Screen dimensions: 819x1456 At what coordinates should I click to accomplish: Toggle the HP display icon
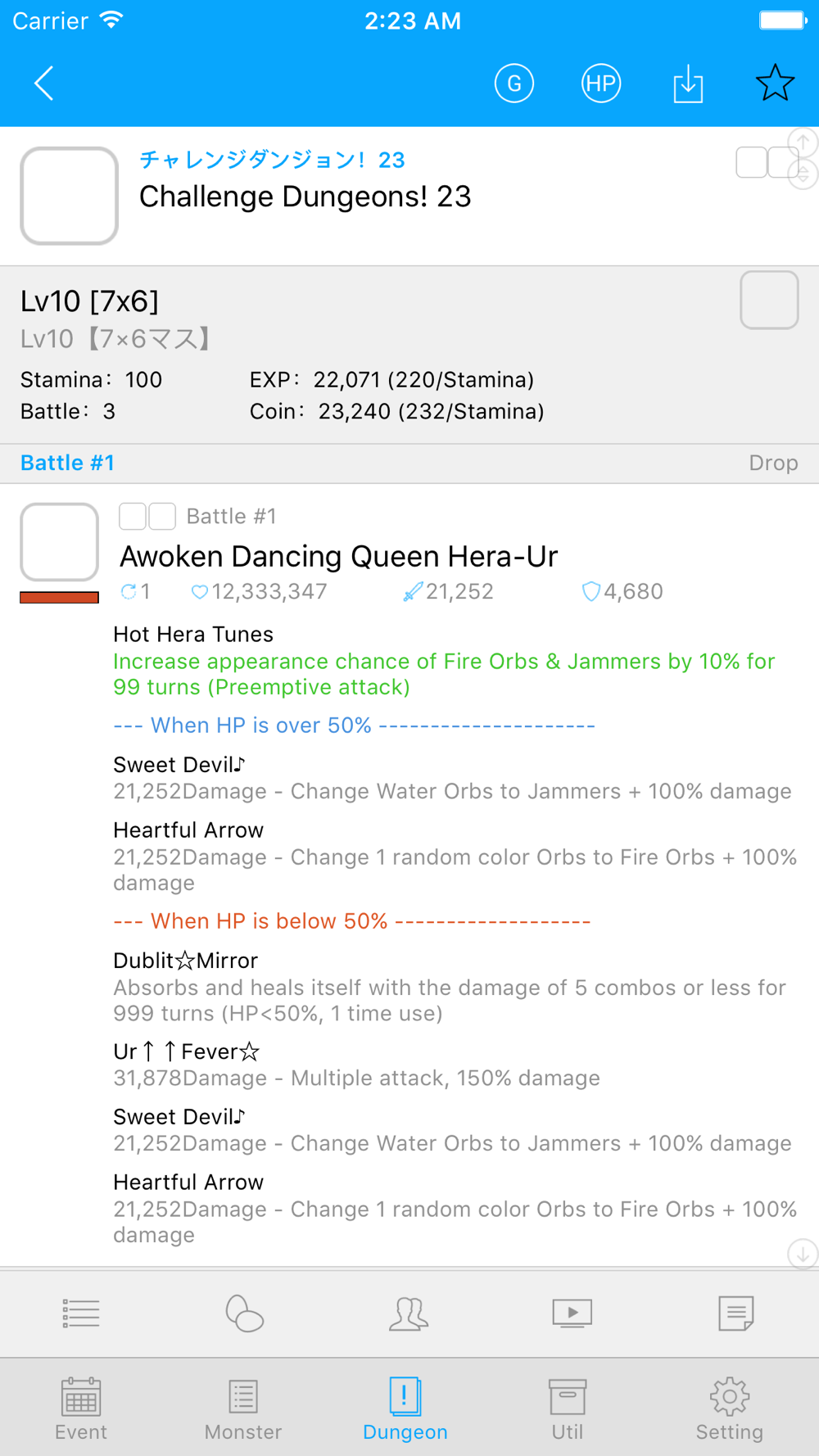[601, 84]
